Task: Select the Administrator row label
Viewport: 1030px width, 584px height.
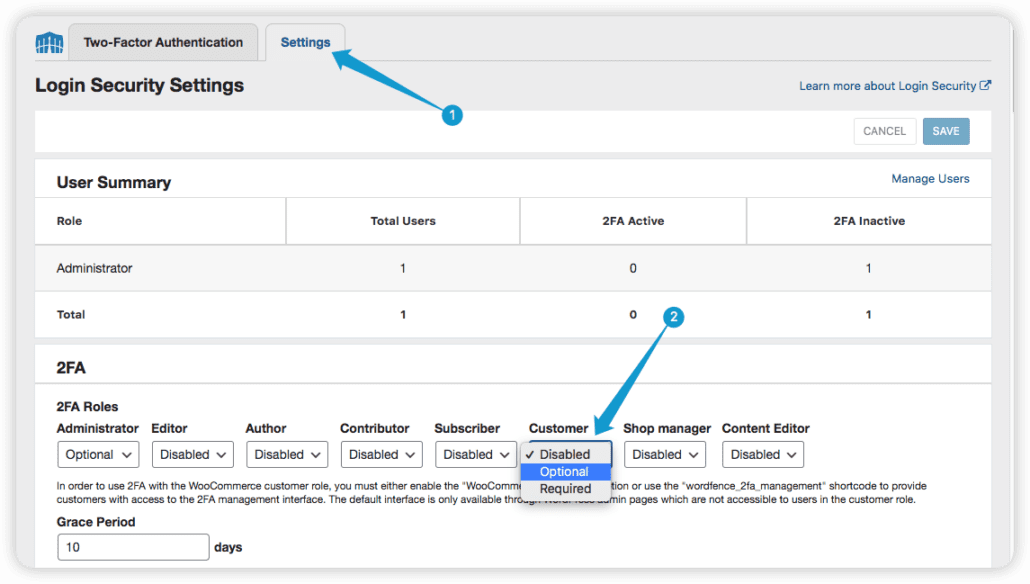Action: click(95, 268)
